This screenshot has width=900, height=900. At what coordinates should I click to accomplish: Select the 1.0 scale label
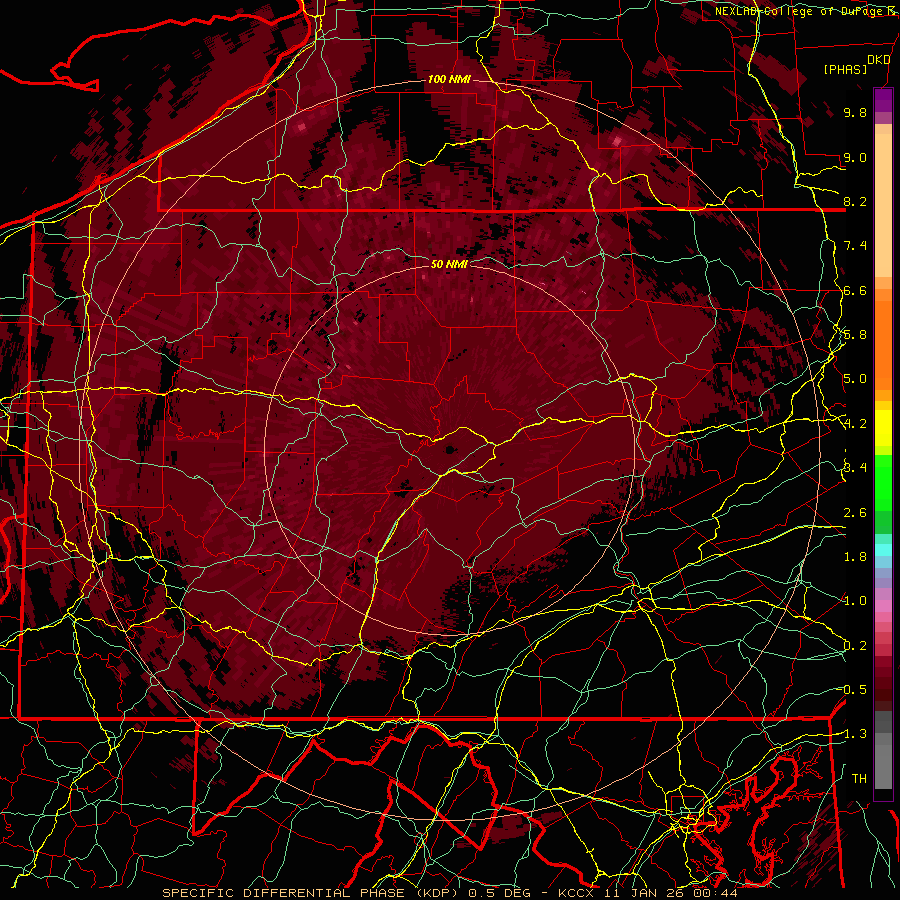point(855,601)
